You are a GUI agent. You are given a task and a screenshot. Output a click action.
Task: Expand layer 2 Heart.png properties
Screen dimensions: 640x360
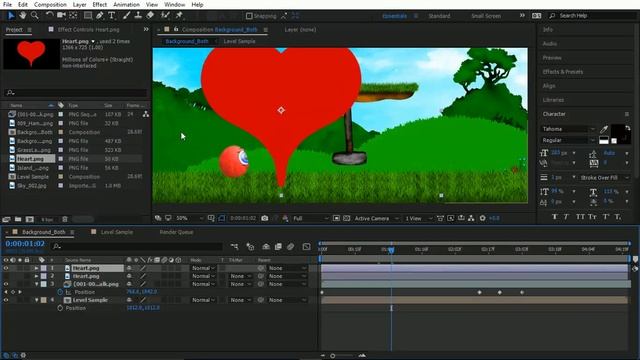pyautogui.click(x=36, y=276)
